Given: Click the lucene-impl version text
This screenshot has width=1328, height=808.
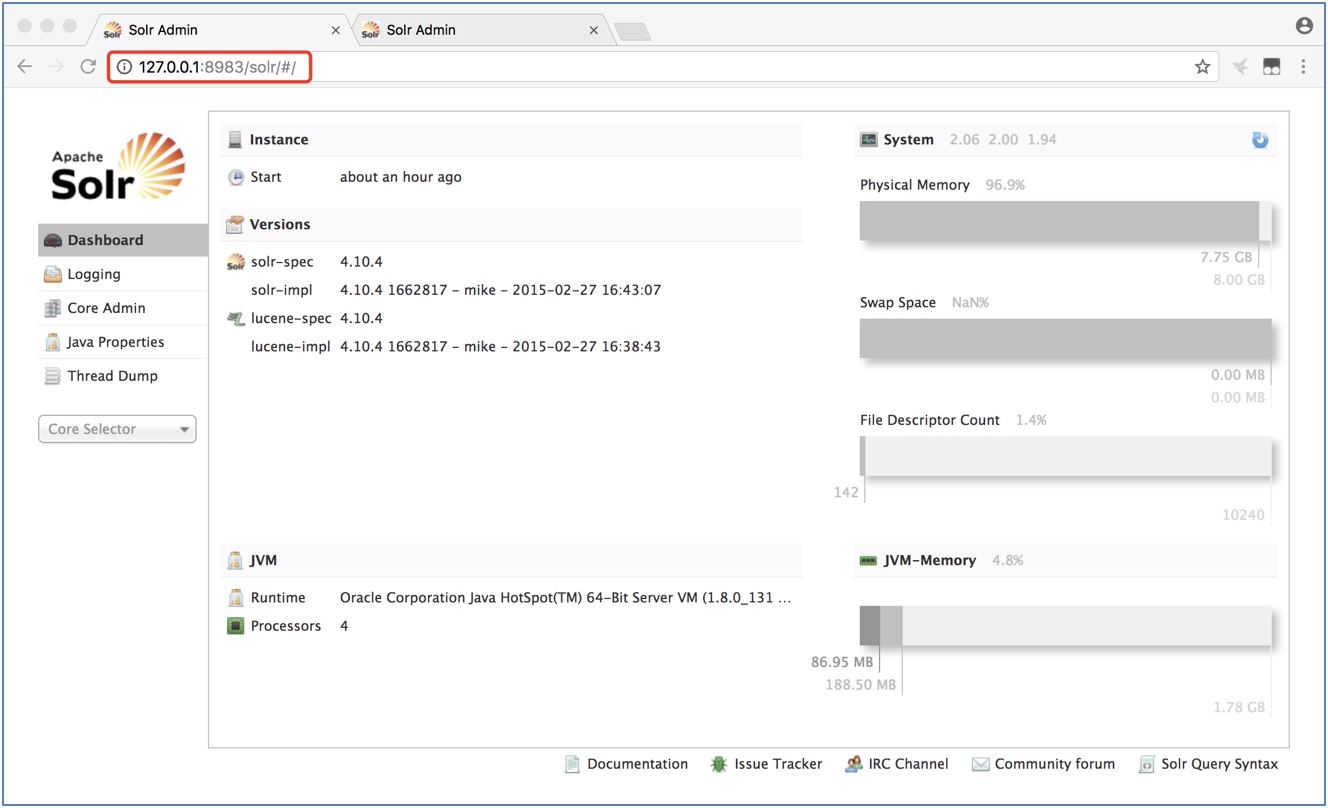Looking at the screenshot, I should click(500, 347).
